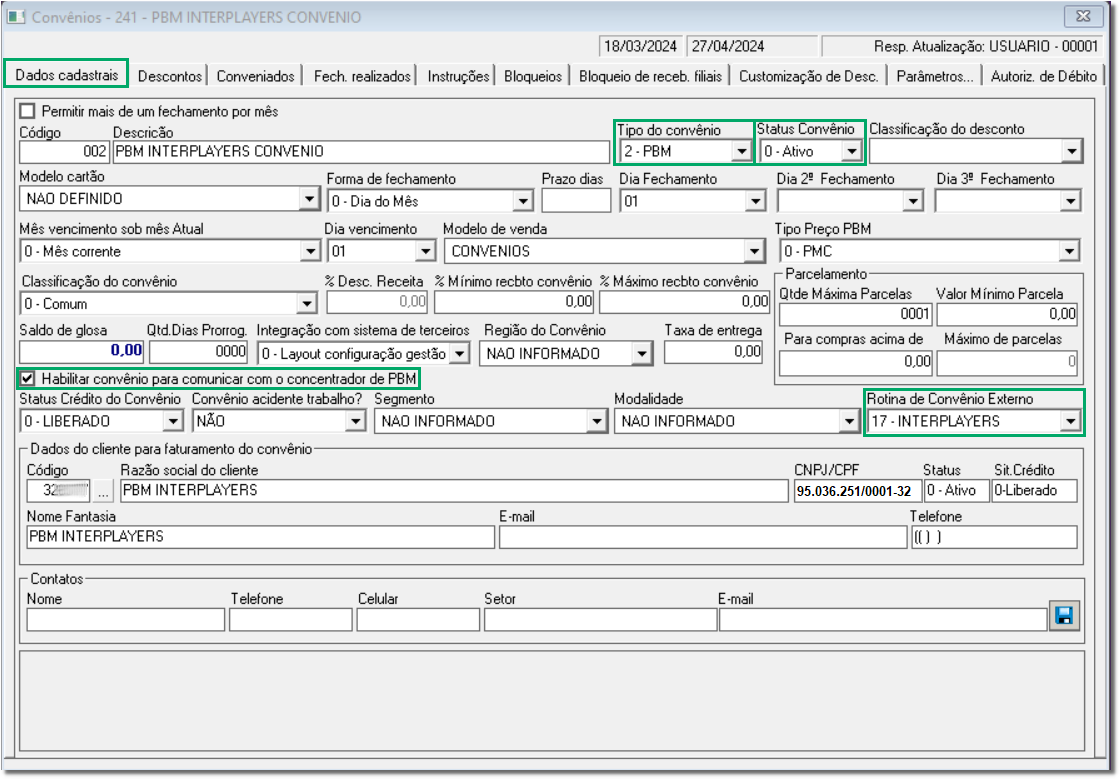Expand the Tipo do convênio dropdown
This screenshot has width=1120, height=779.
(x=741, y=151)
